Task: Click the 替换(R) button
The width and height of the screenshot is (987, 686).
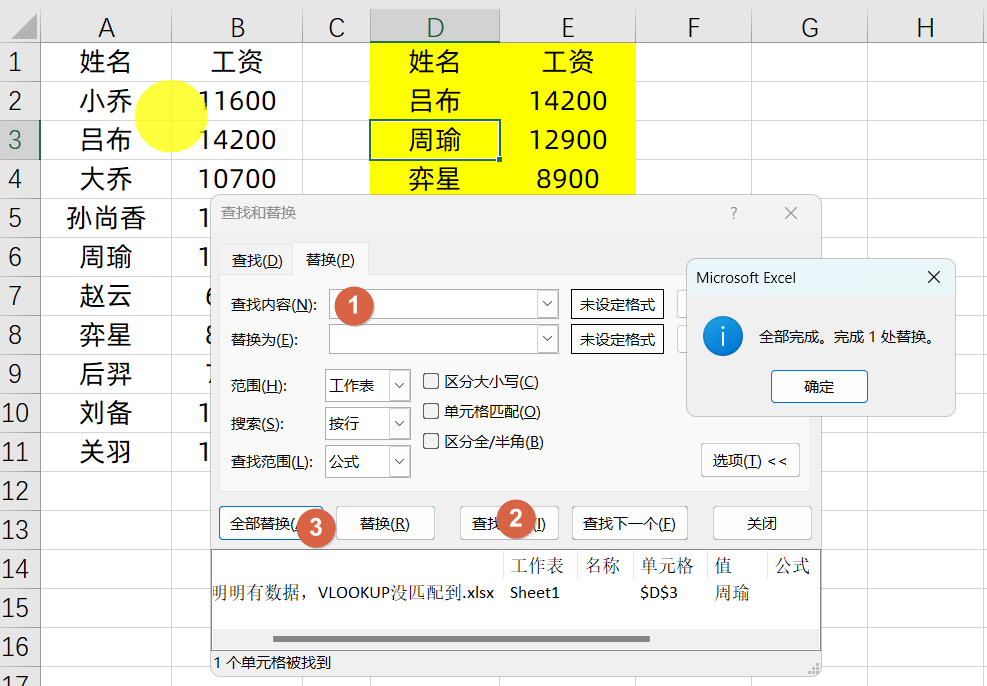Action: tap(385, 523)
